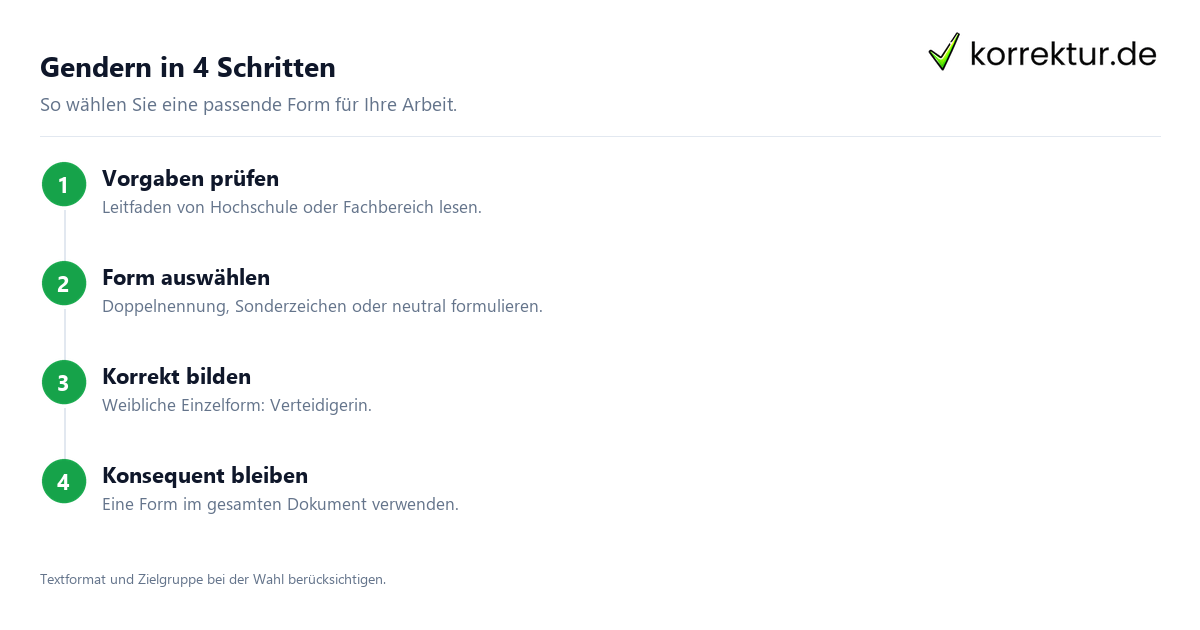Click the green checkmark logo icon
This screenshot has height=630, width=1200.
click(x=944, y=52)
